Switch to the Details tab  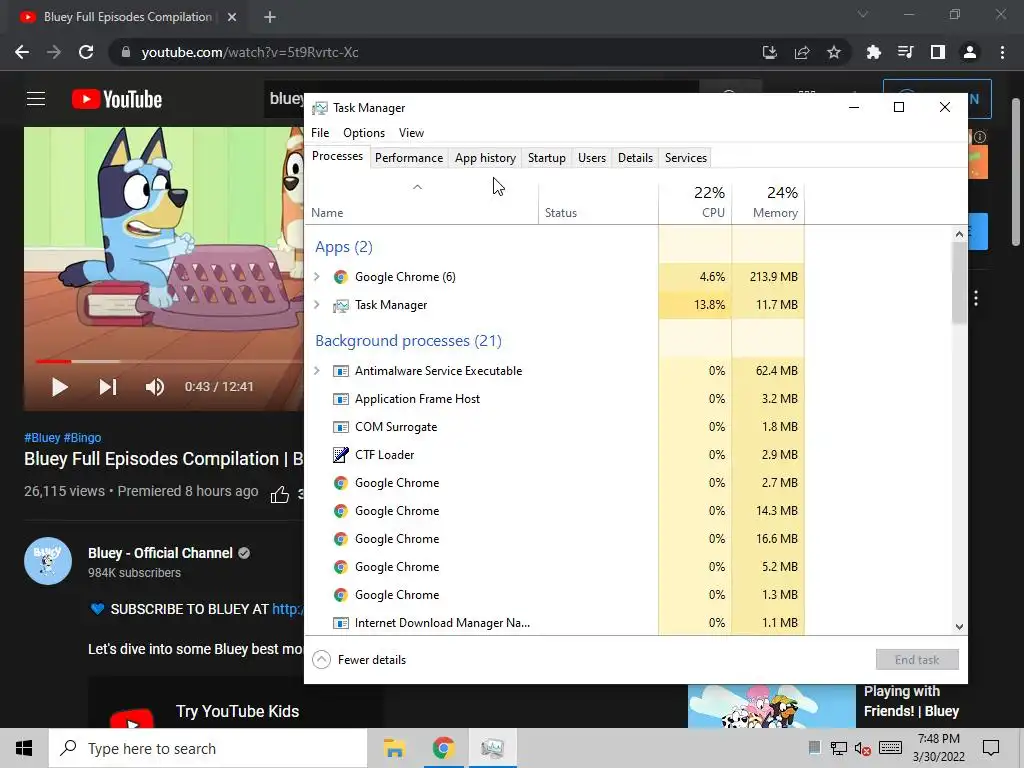click(635, 157)
